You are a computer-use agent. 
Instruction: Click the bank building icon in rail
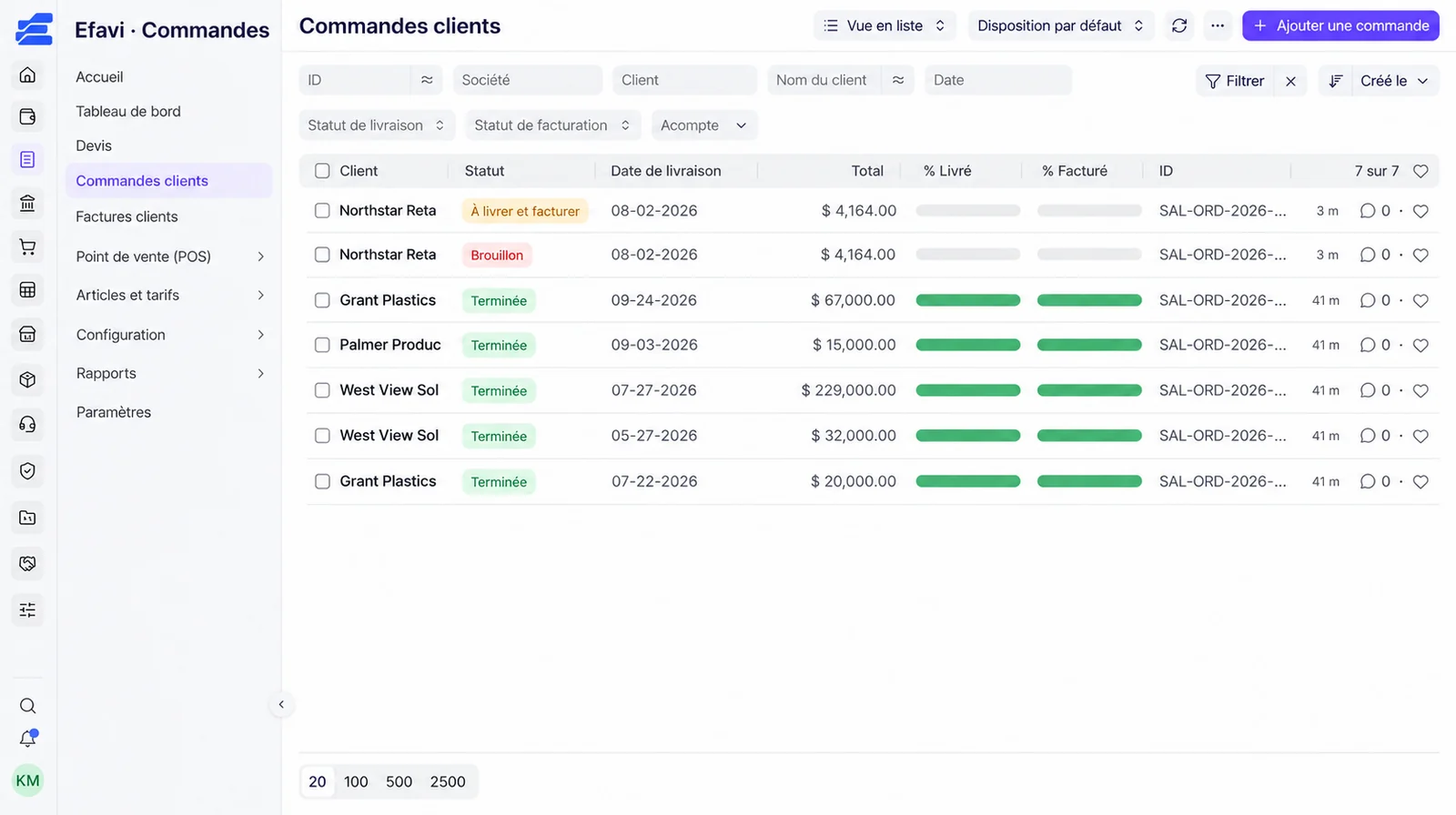pos(27,203)
